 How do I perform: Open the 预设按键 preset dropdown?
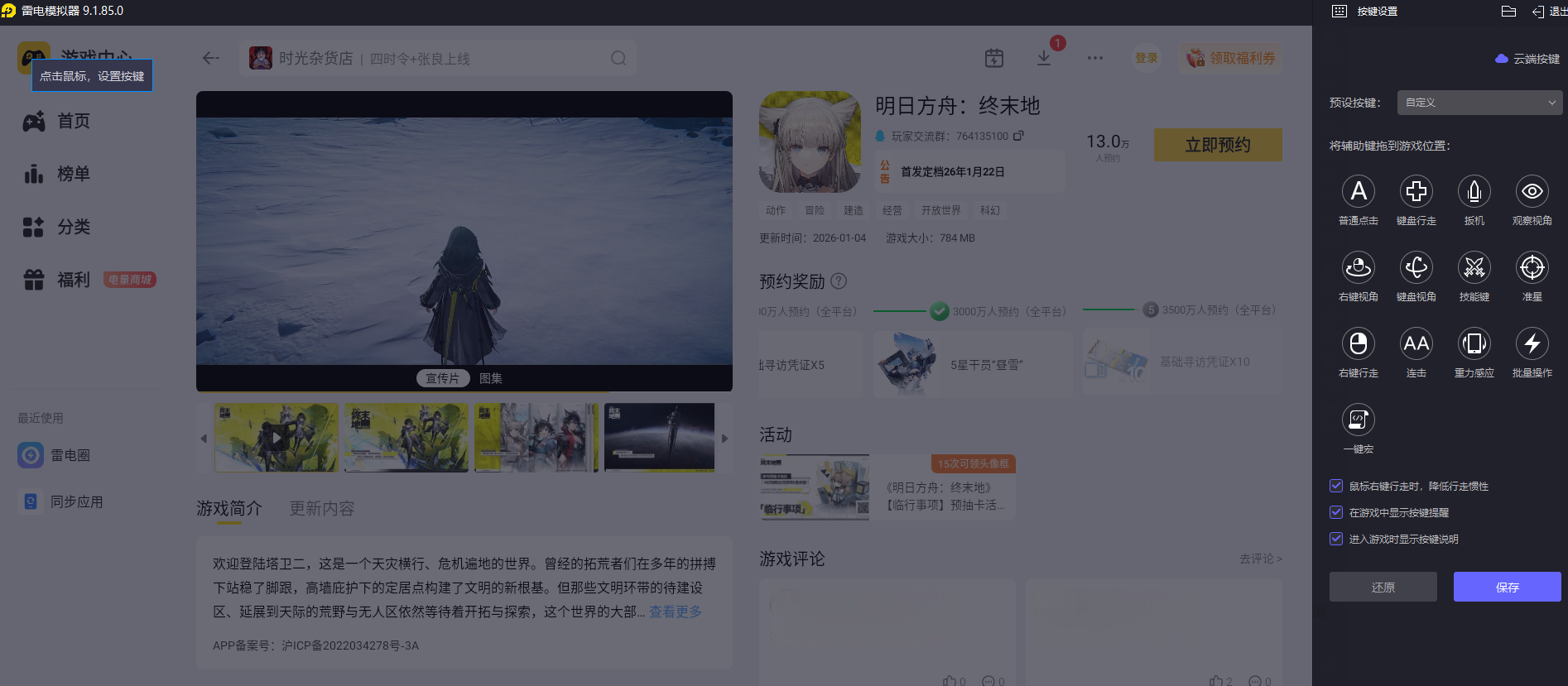1479,103
